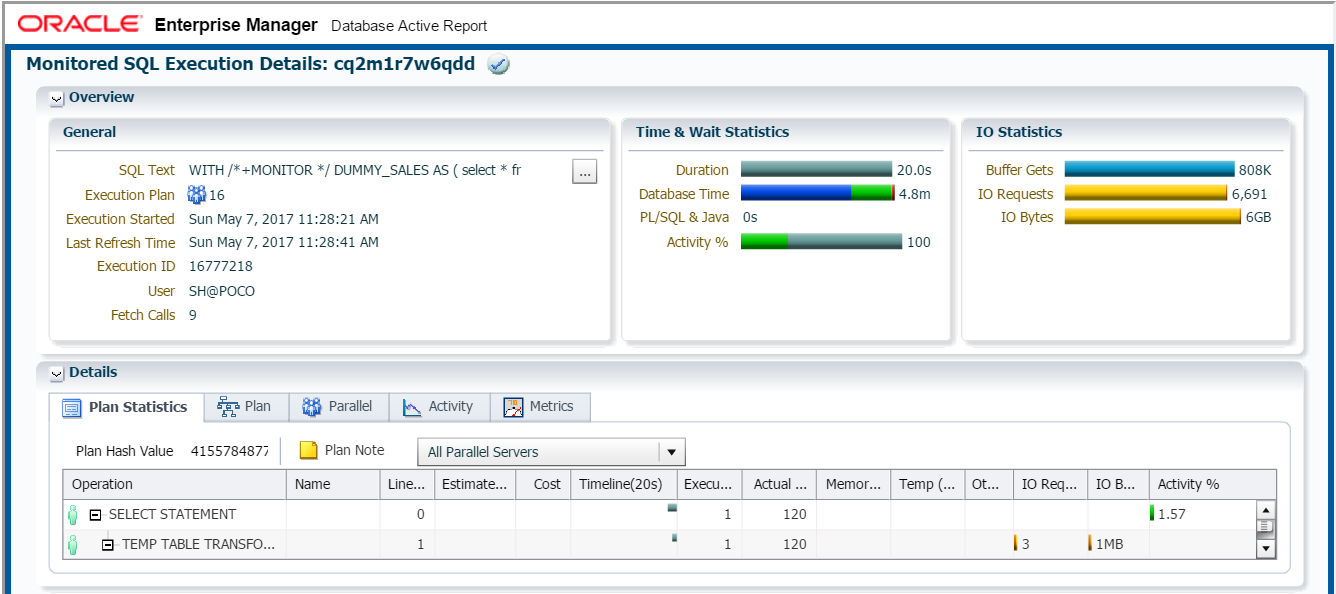Switch to the Plan Statistics tab
The image size is (1336, 594).
point(126,407)
